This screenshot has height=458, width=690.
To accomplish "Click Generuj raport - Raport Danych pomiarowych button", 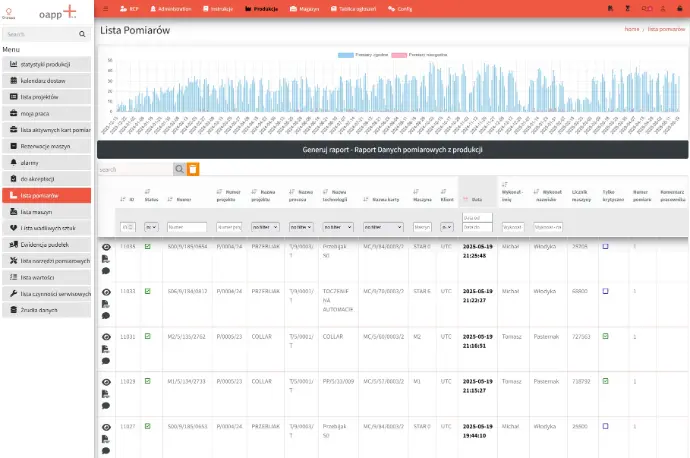I will tap(393, 150).
